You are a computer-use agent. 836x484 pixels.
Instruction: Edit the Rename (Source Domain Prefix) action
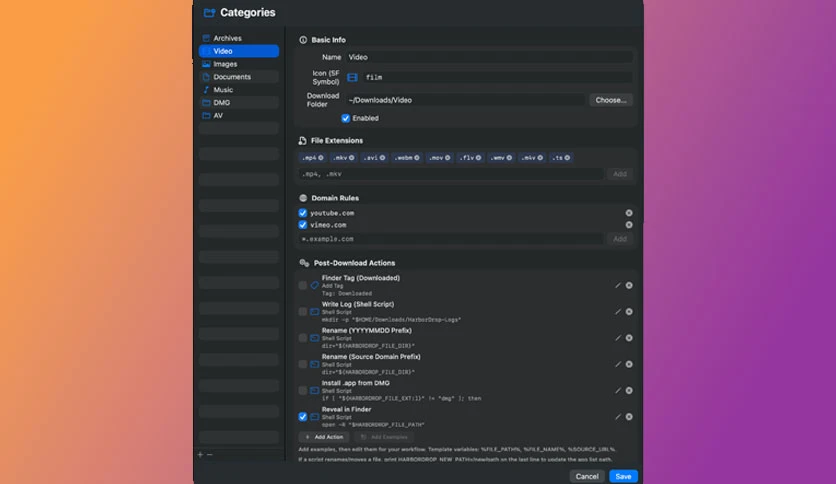click(618, 365)
